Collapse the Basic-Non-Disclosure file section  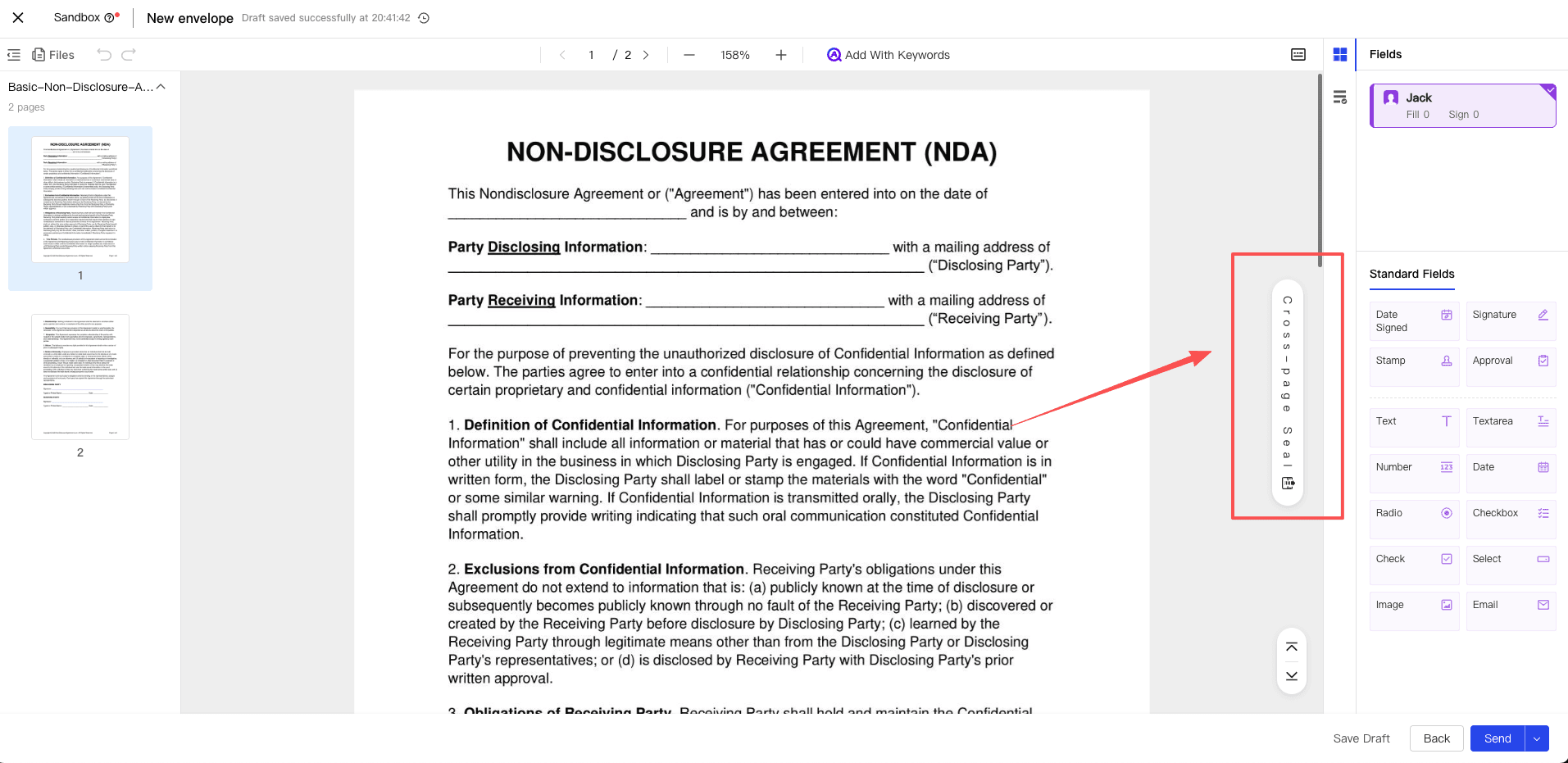161,87
